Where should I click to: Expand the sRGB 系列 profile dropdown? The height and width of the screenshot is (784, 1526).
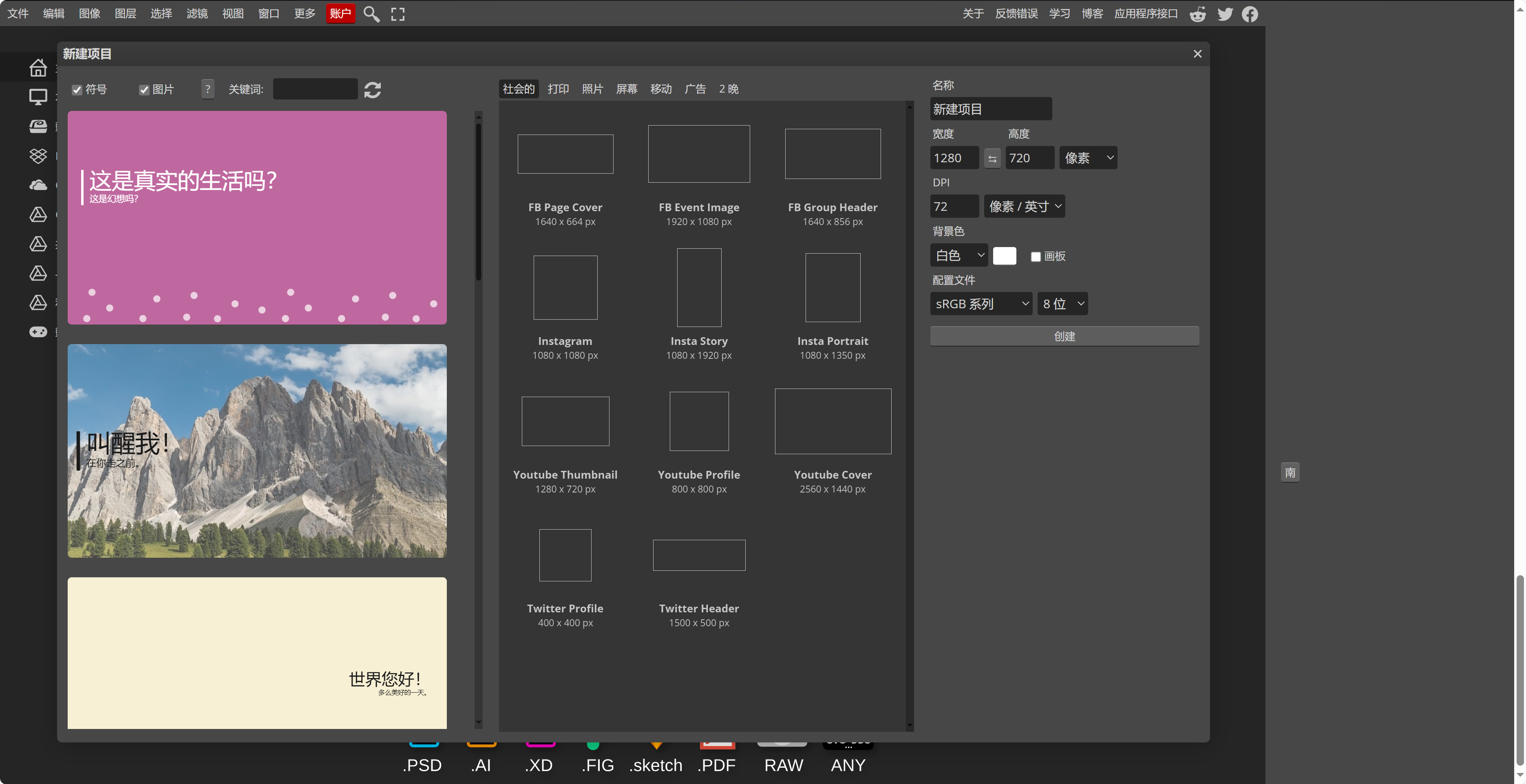981,304
